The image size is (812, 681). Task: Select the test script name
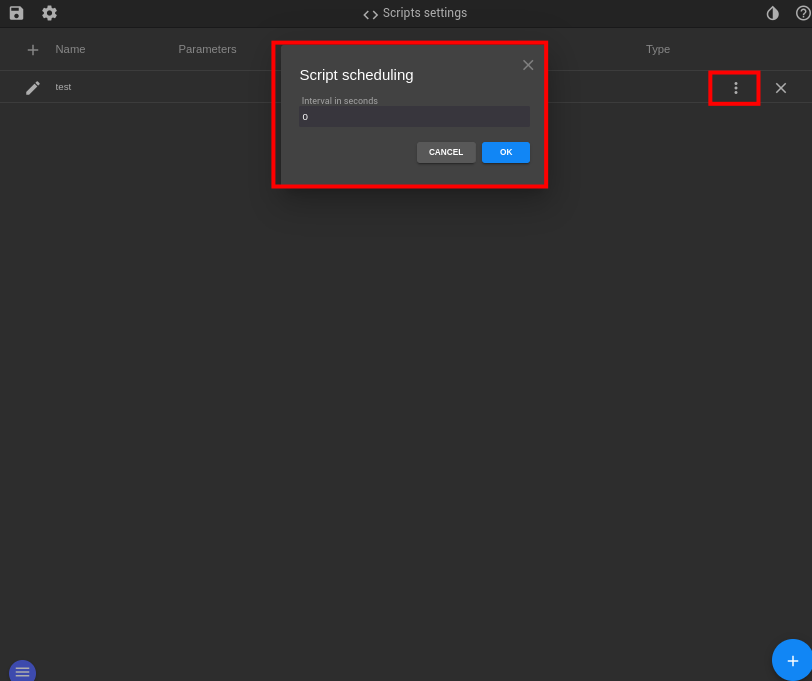(63, 87)
